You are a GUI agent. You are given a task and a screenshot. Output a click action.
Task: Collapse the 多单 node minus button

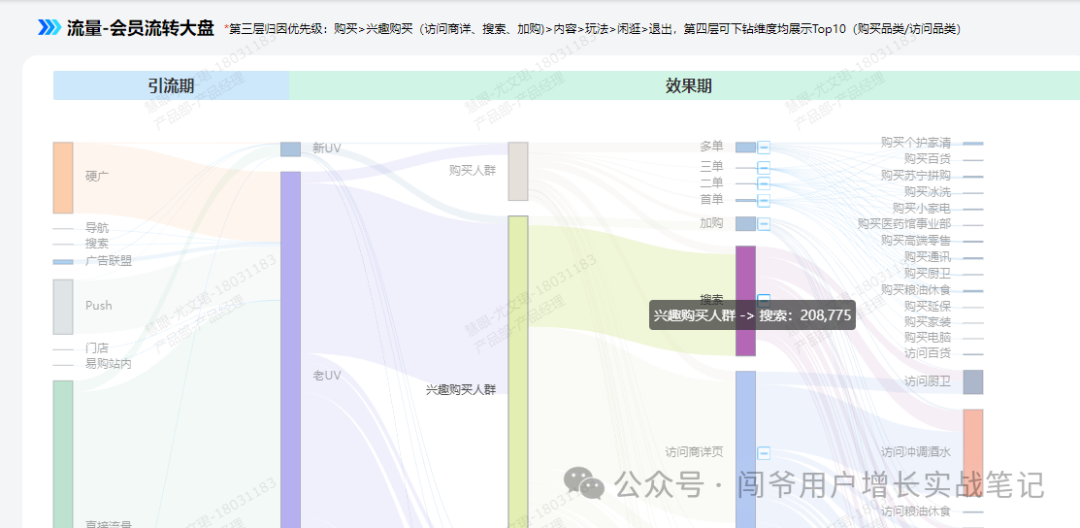[x=764, y=147]
